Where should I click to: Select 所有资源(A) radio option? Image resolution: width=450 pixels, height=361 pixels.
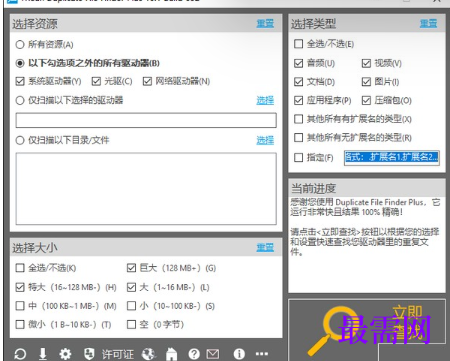(20, 44)
